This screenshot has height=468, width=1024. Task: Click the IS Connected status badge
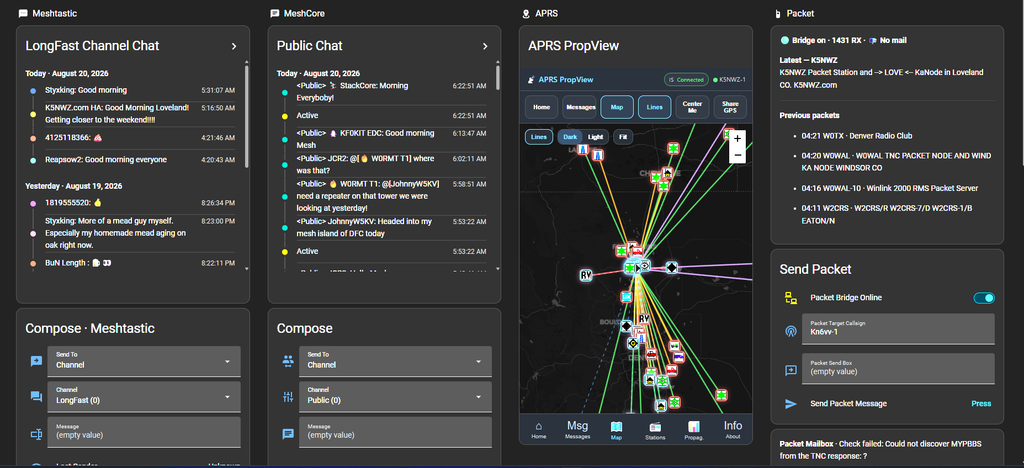686,80
